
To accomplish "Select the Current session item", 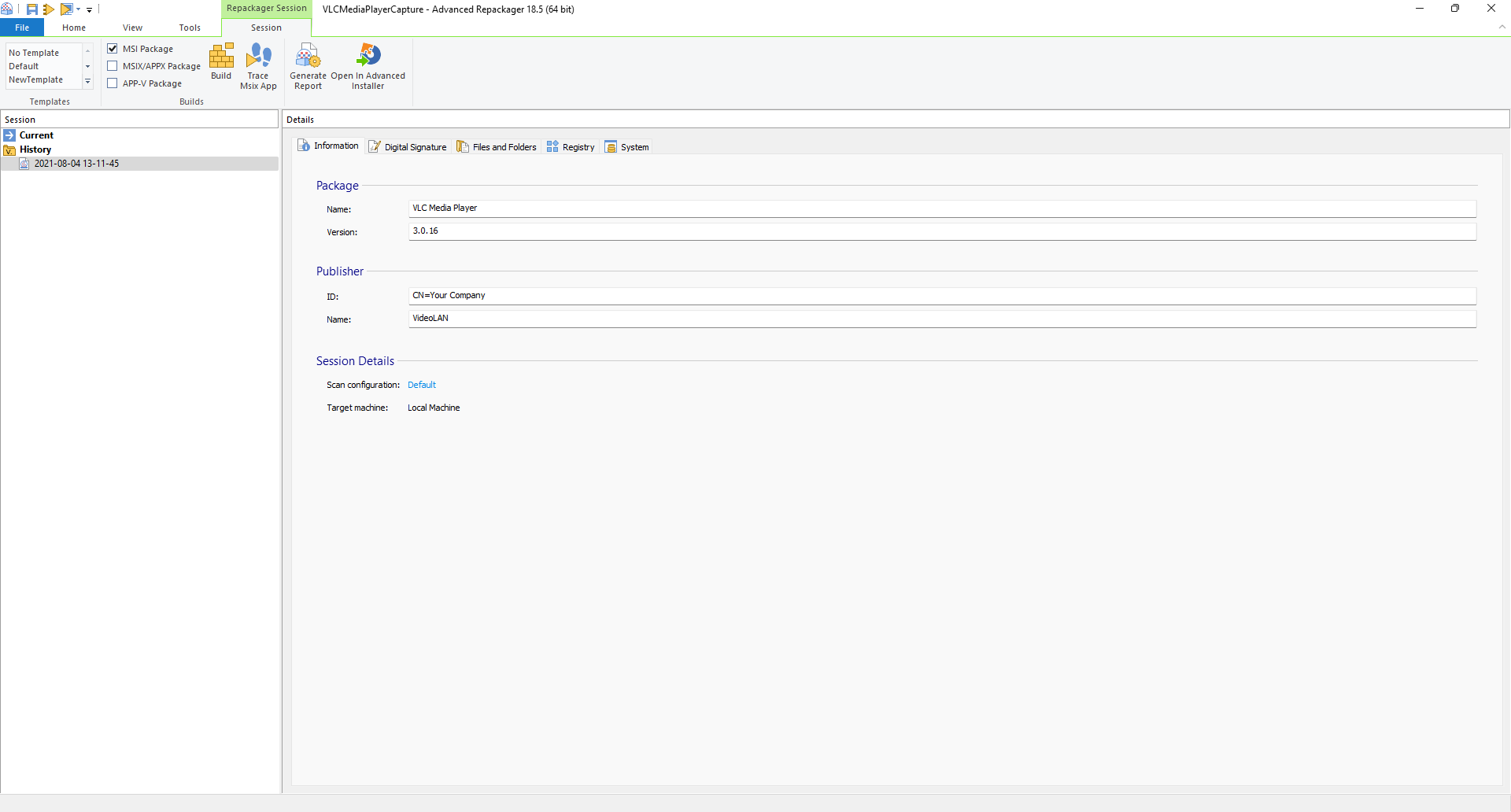I will 36,135.
